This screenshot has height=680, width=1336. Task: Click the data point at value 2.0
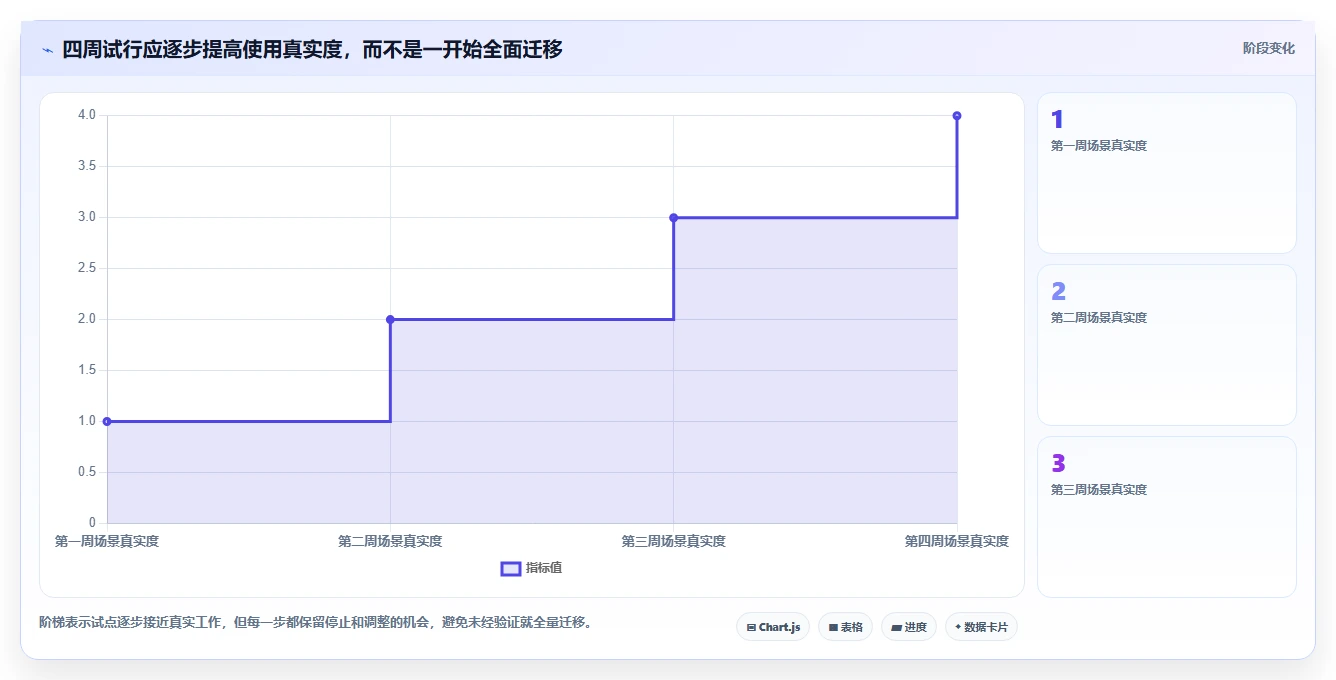390,319
